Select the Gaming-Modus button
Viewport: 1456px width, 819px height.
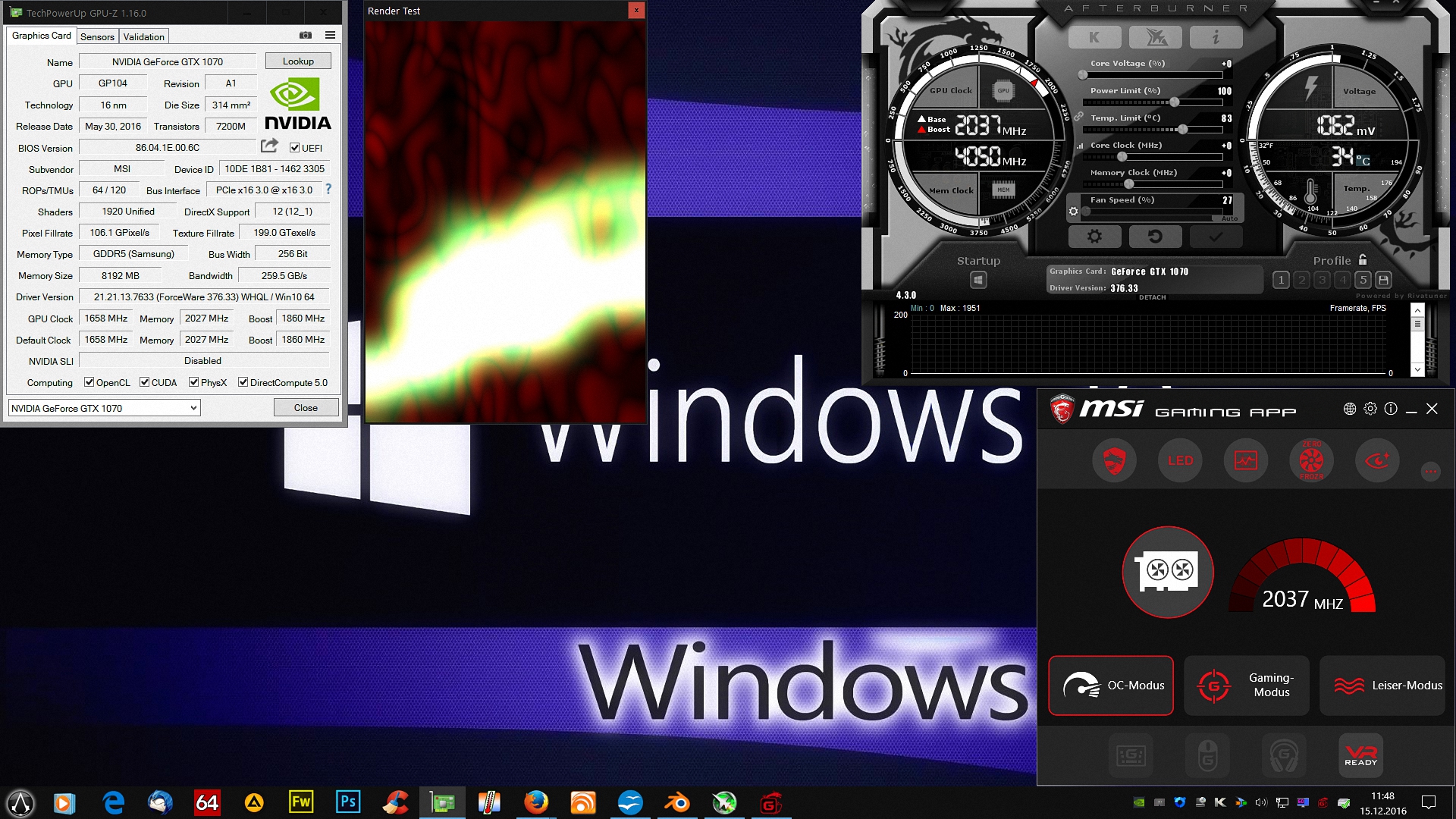[x=1246, y=686]
